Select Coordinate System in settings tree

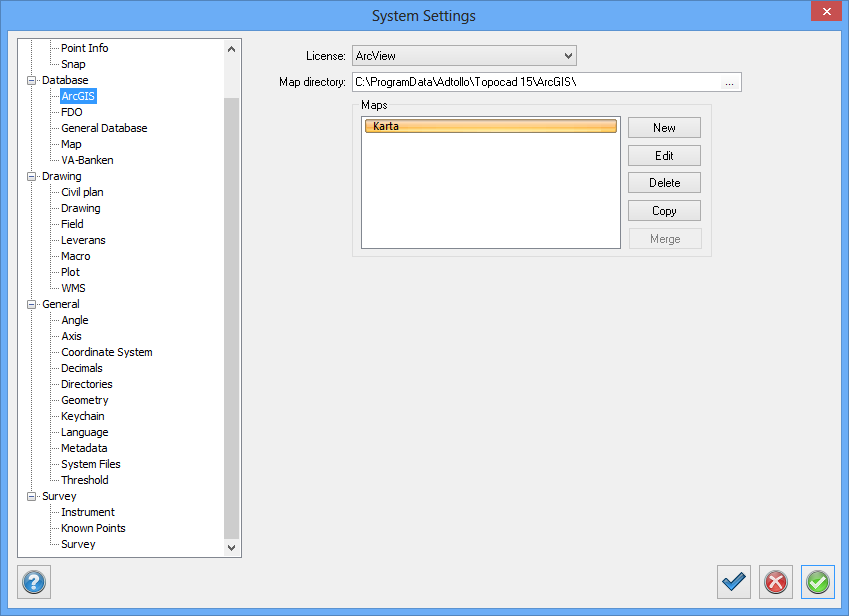pyautogui.click(x=106, y=352)
